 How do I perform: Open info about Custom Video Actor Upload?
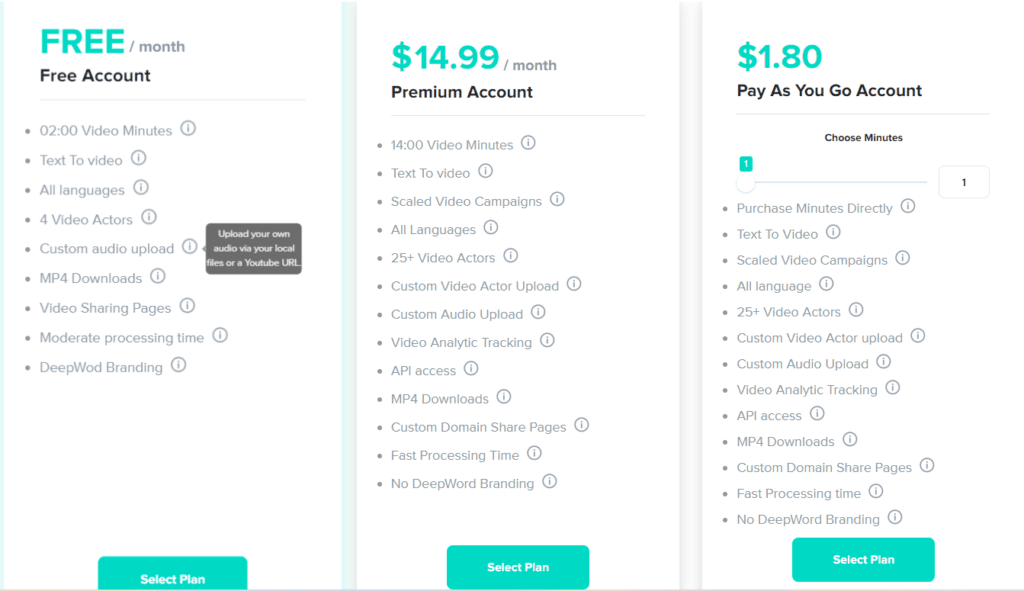point(574,285)
